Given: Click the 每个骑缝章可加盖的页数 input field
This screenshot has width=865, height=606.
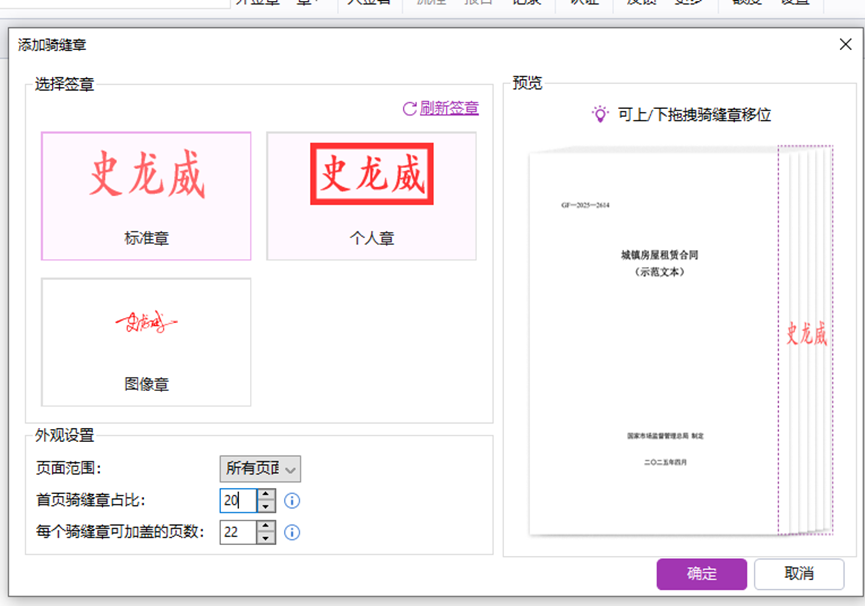Looking at the screenshot, I should 237,532.
